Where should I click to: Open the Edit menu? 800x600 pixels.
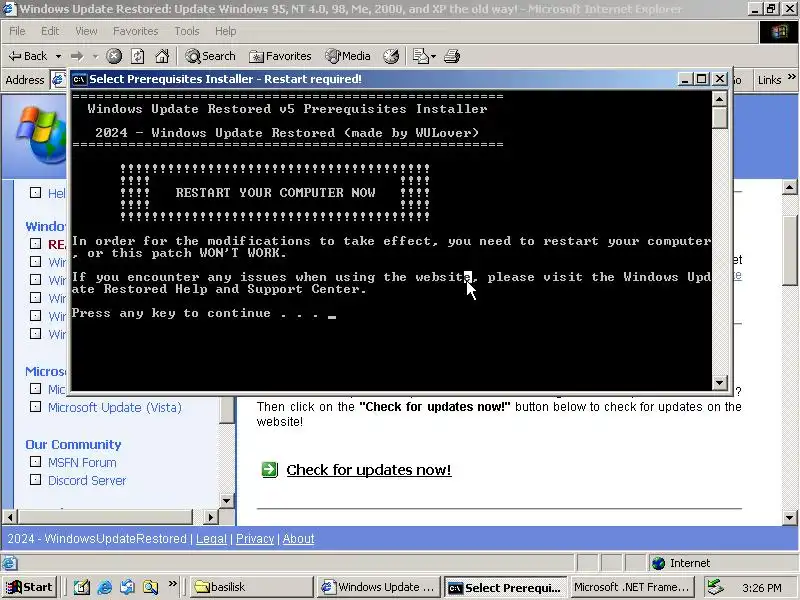pyautogui.click(x=50, y=31)
